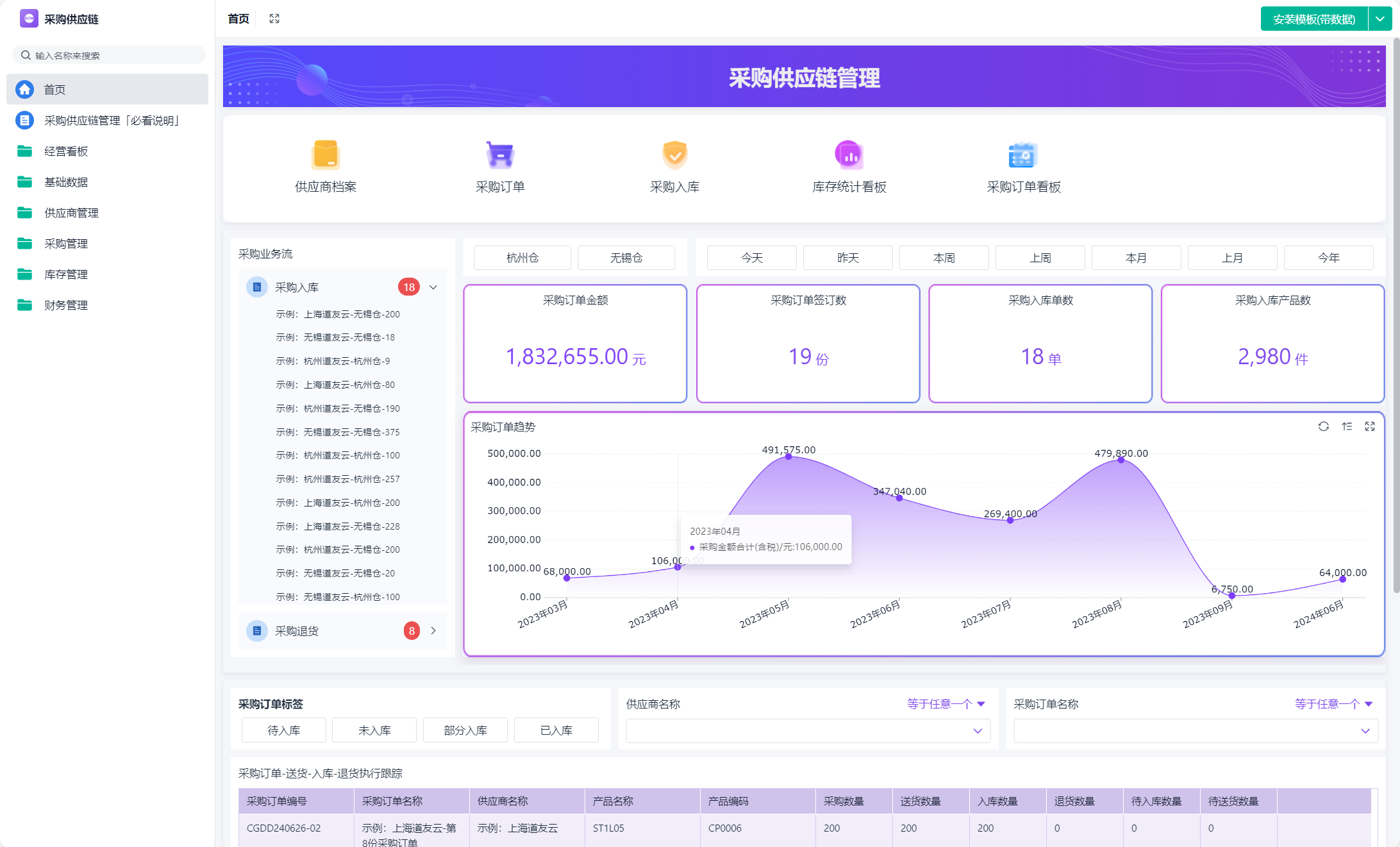
Task: Toggle fullscreen icon next to 首页 tab
Action: click(x=274, y=19)
